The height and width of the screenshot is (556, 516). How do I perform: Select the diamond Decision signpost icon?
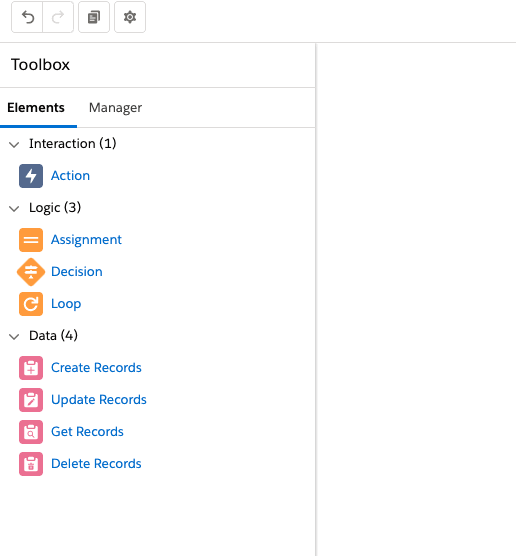pos(31,272)
